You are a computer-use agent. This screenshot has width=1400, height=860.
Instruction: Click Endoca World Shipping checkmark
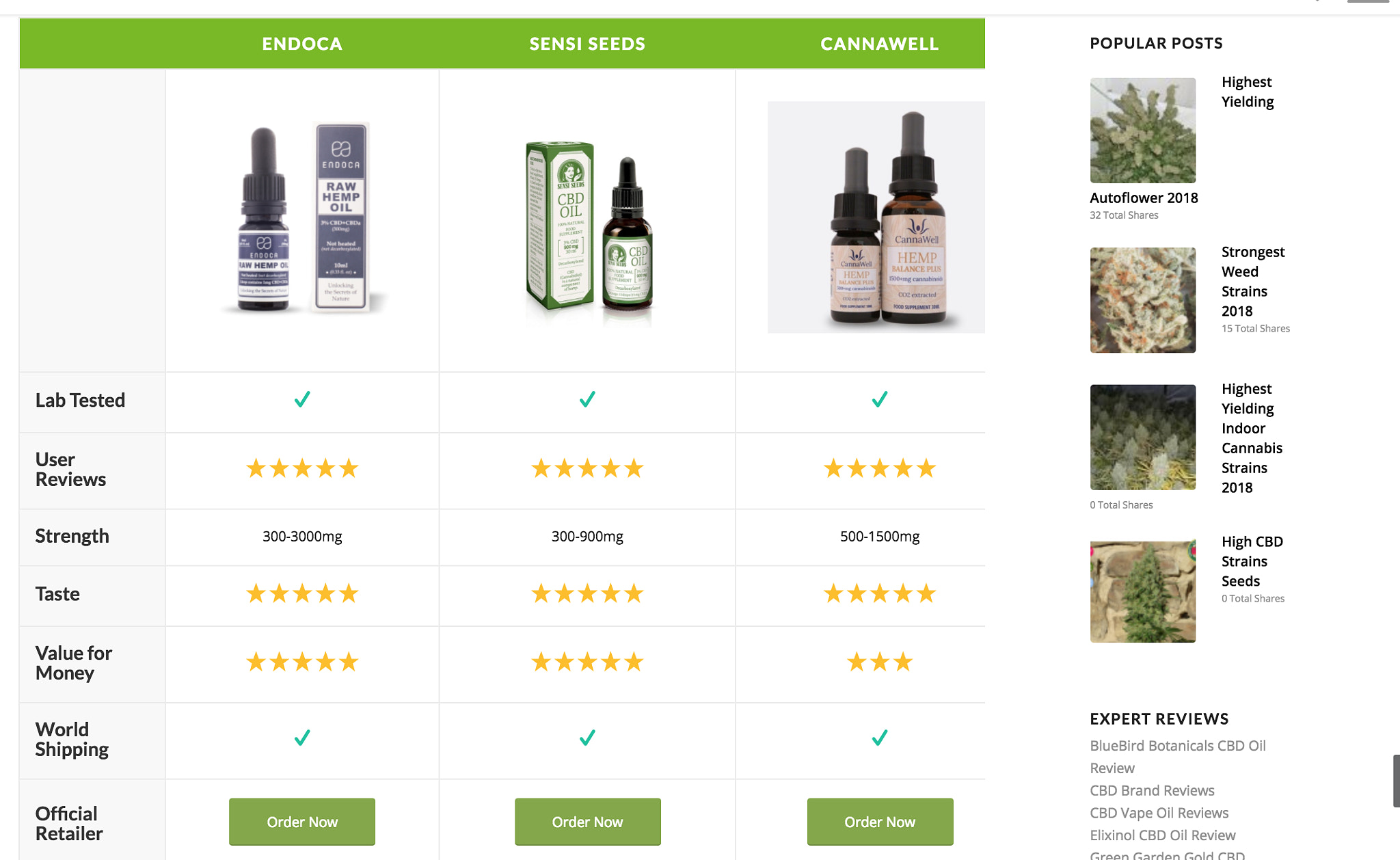(302, 738)
